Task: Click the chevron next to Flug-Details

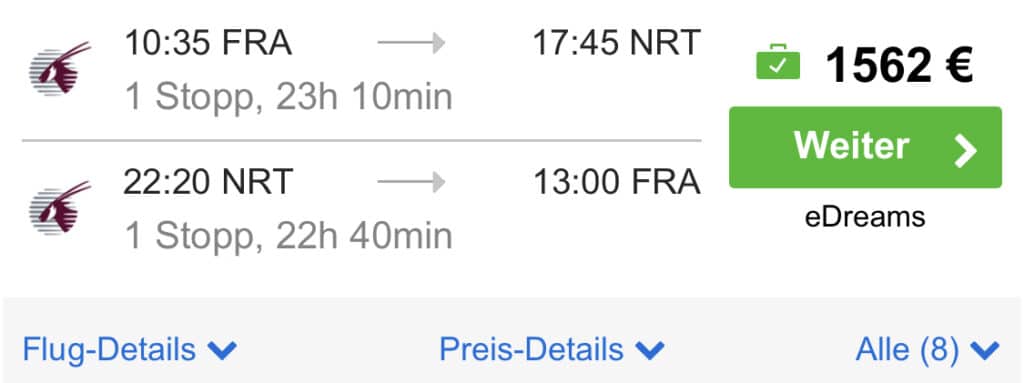Action: pos(222,351)
